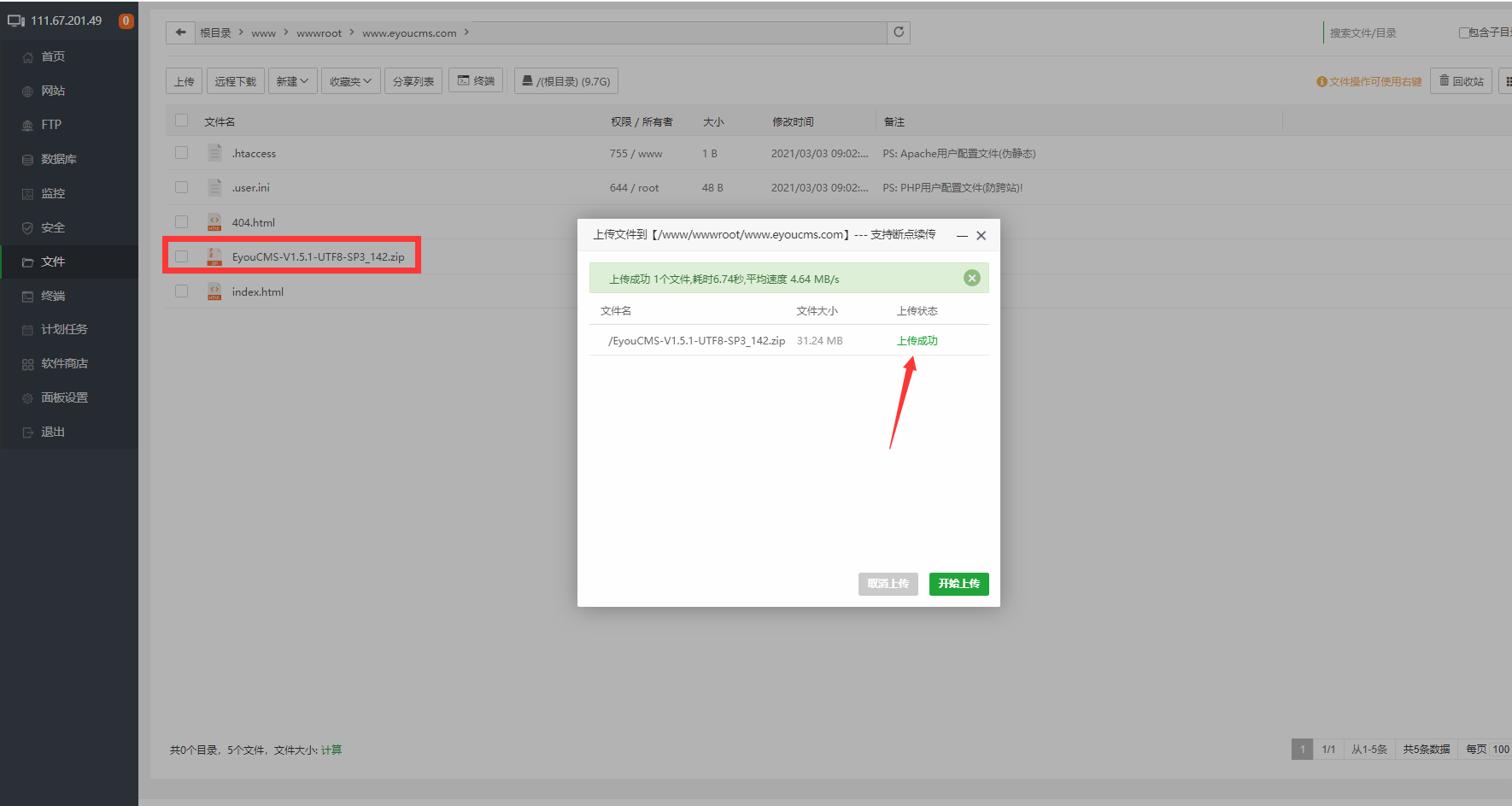Go to 数据库 in sidebar
The width and height of the screenshot is (1512, 806).
pos(58,159)
